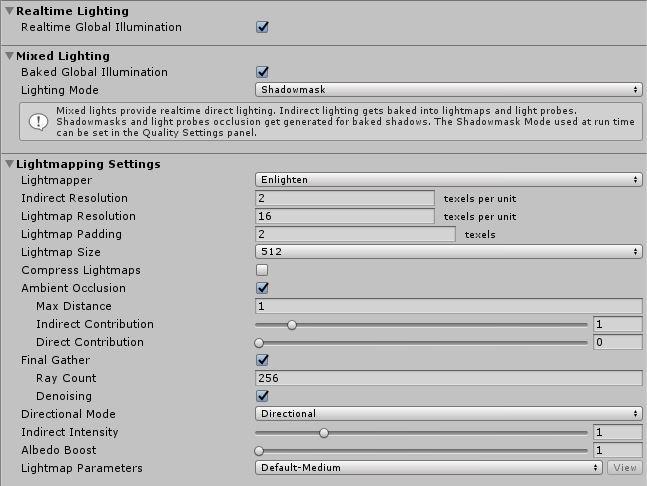Disable Realtime Global Illumination checkbox
This screenshot has height=486, width=647.
(x=262, y=27)
